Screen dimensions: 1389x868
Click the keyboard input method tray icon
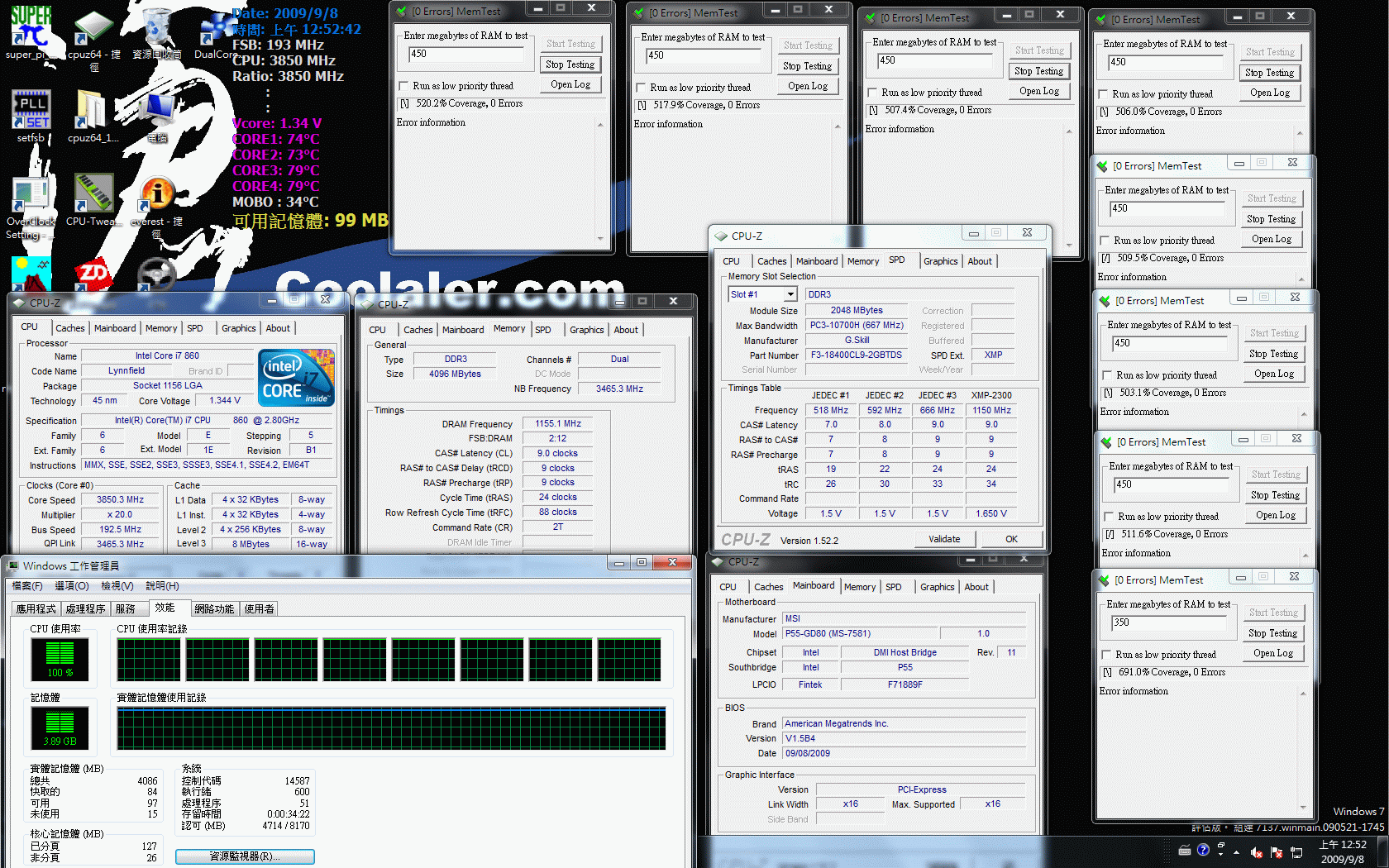pos(1185,850)
